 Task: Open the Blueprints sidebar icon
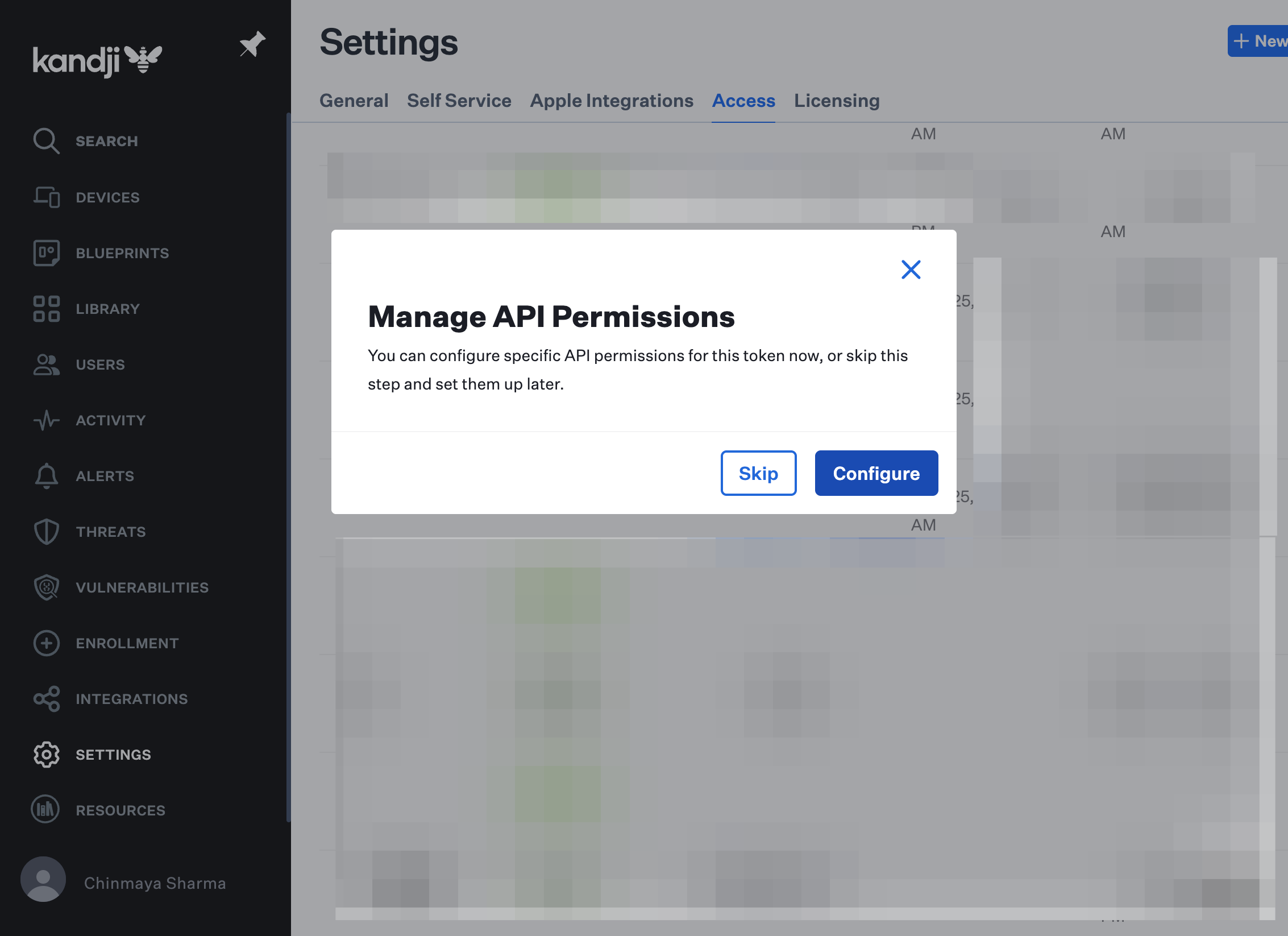[x=46, y=253]
